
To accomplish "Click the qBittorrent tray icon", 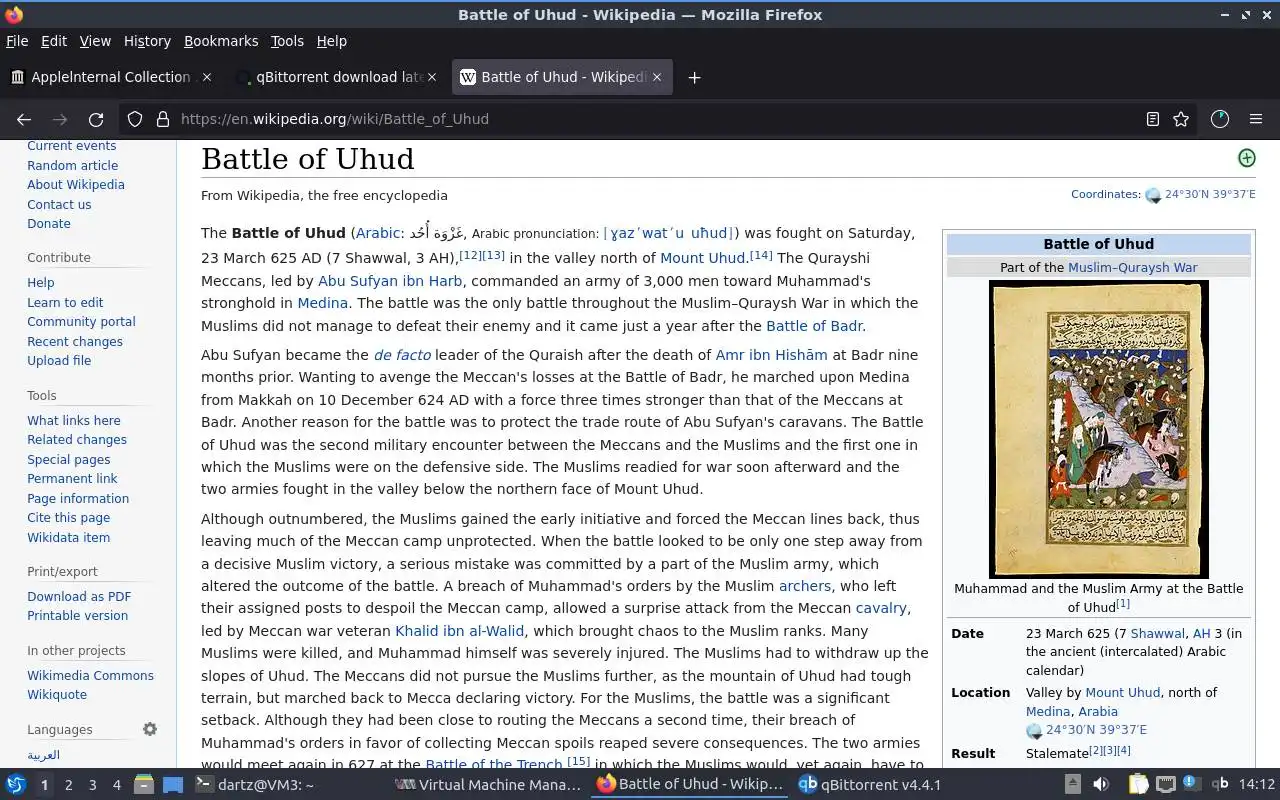I will (x=1220, y=785).
